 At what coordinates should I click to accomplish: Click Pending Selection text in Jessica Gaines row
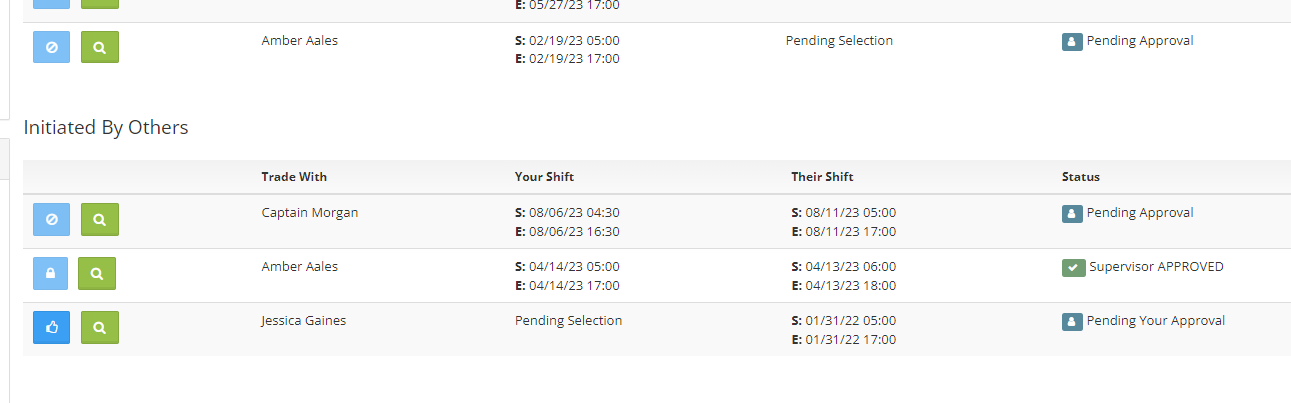pyautogui.click(x=568, y=321)
